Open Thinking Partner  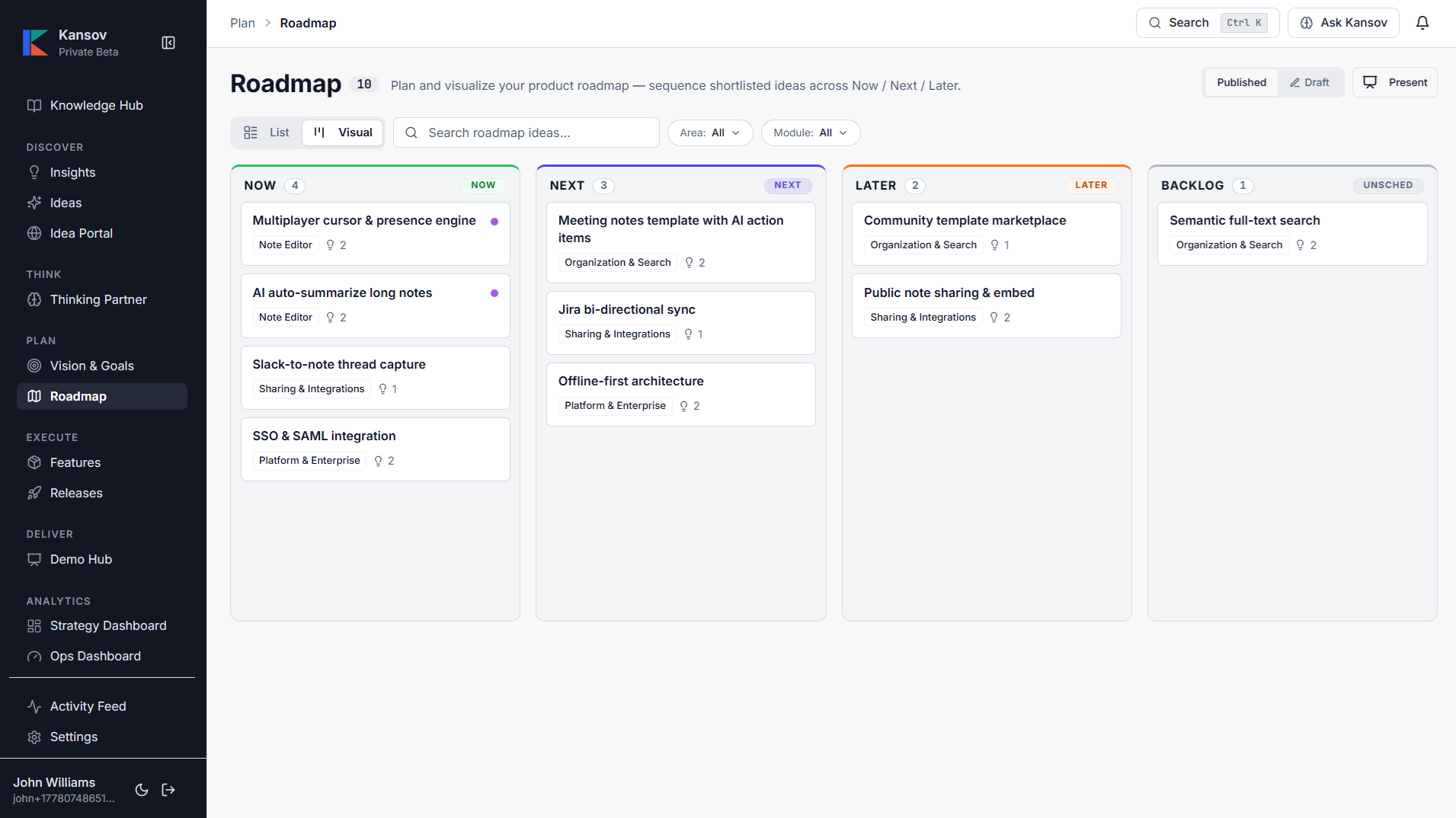(102, 299)
